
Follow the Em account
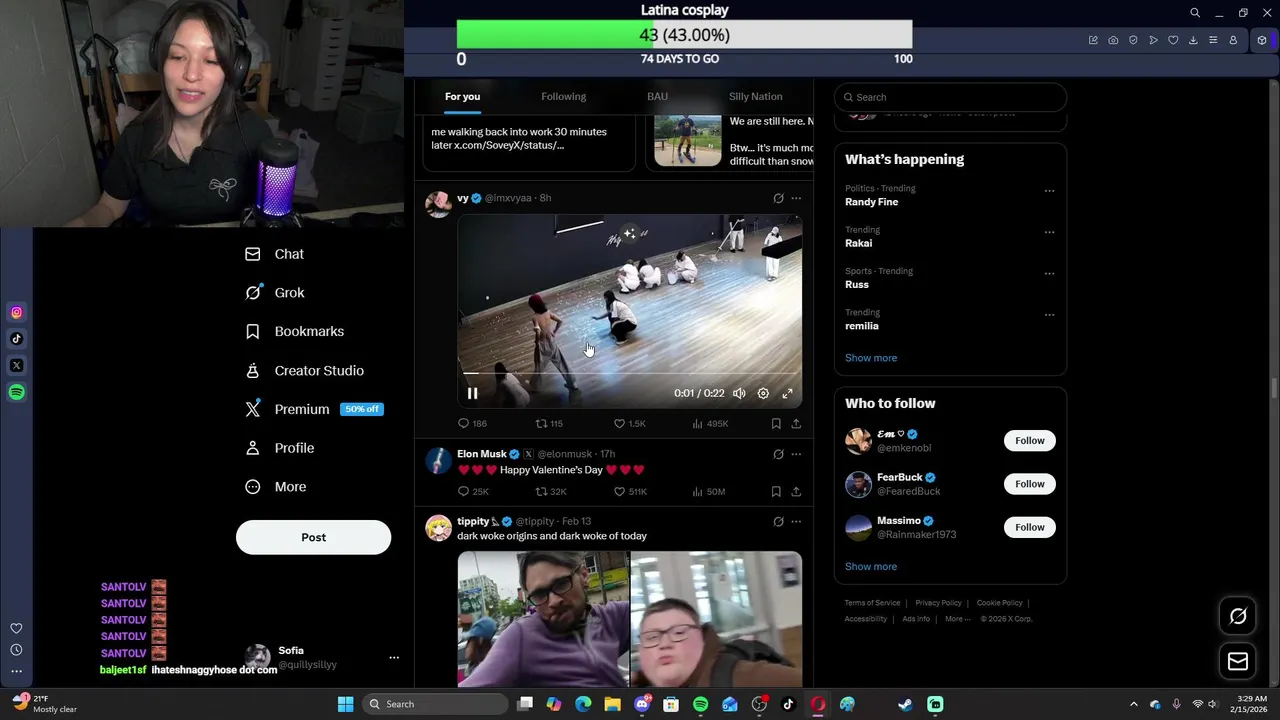pos(1029,441)
